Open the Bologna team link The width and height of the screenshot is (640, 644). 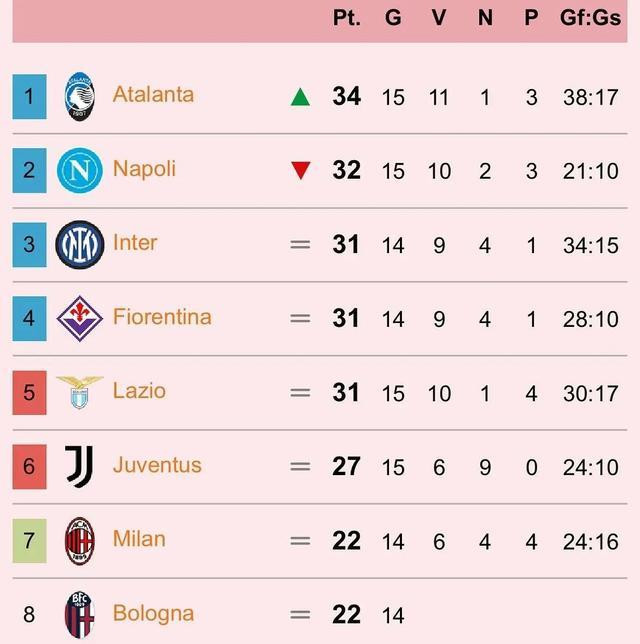click(x=153, y=614)
